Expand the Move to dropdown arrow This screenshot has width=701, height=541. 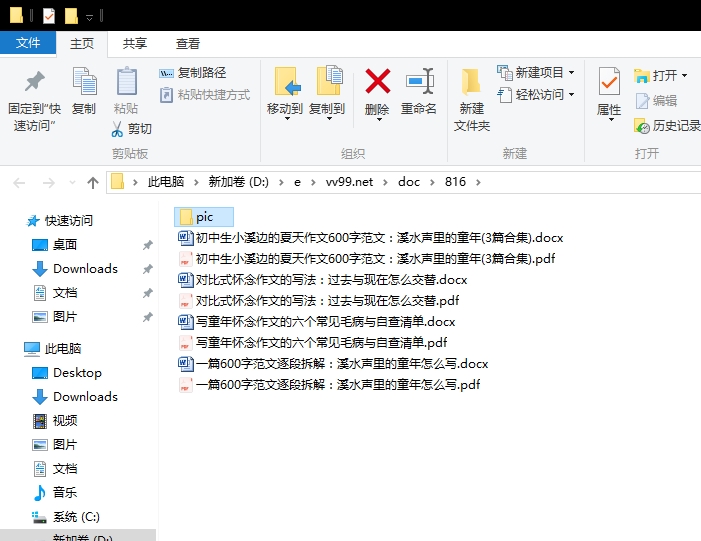click(x=287, y=119)
